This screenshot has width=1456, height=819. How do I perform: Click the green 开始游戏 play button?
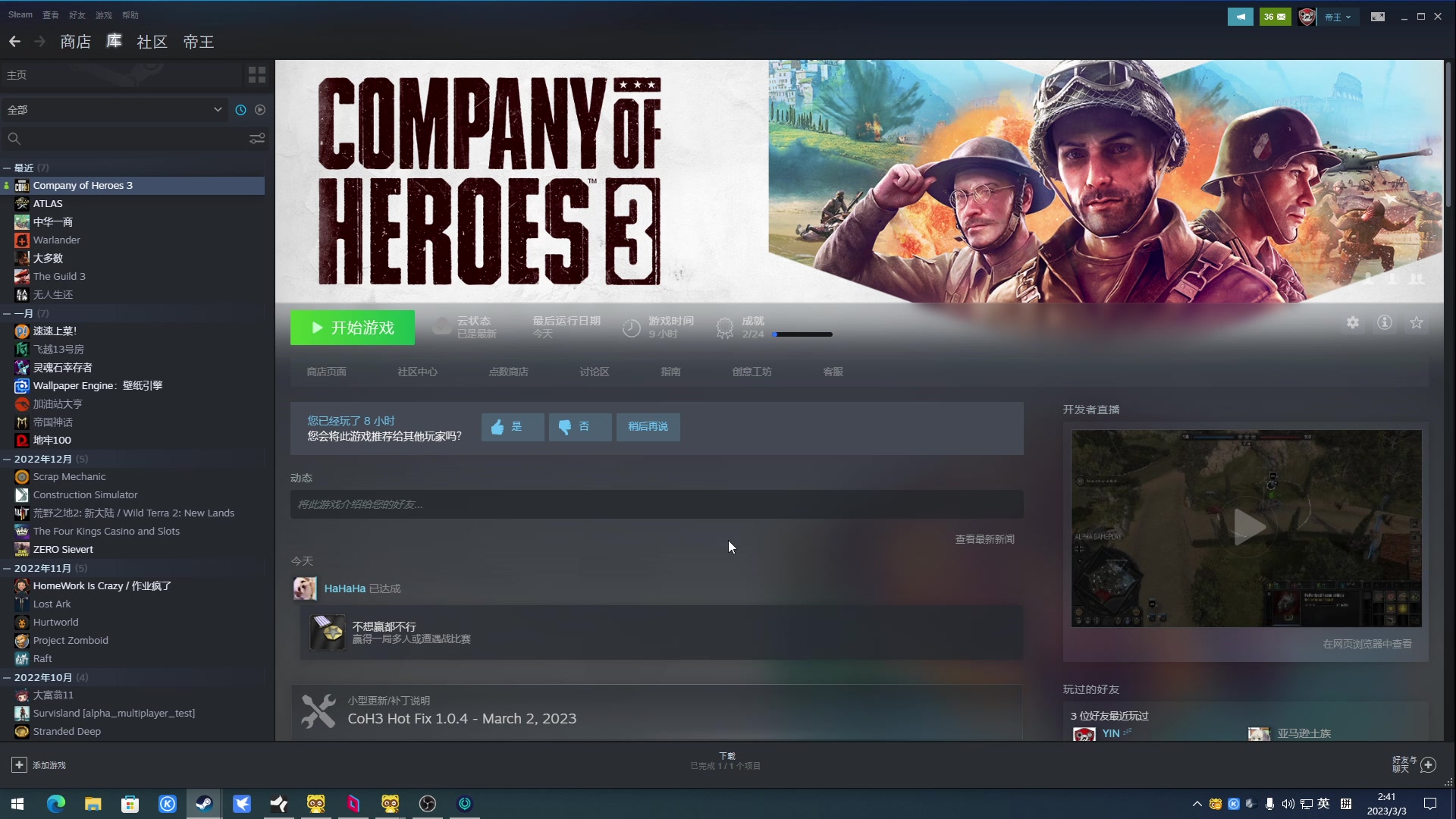pos(353,328)
